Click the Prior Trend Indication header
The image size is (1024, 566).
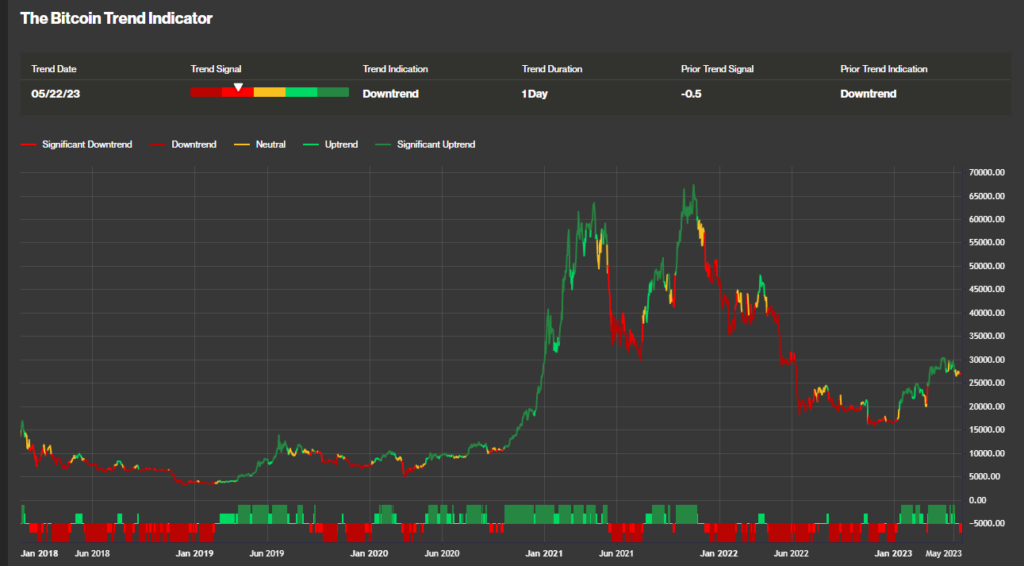(884, 69)
